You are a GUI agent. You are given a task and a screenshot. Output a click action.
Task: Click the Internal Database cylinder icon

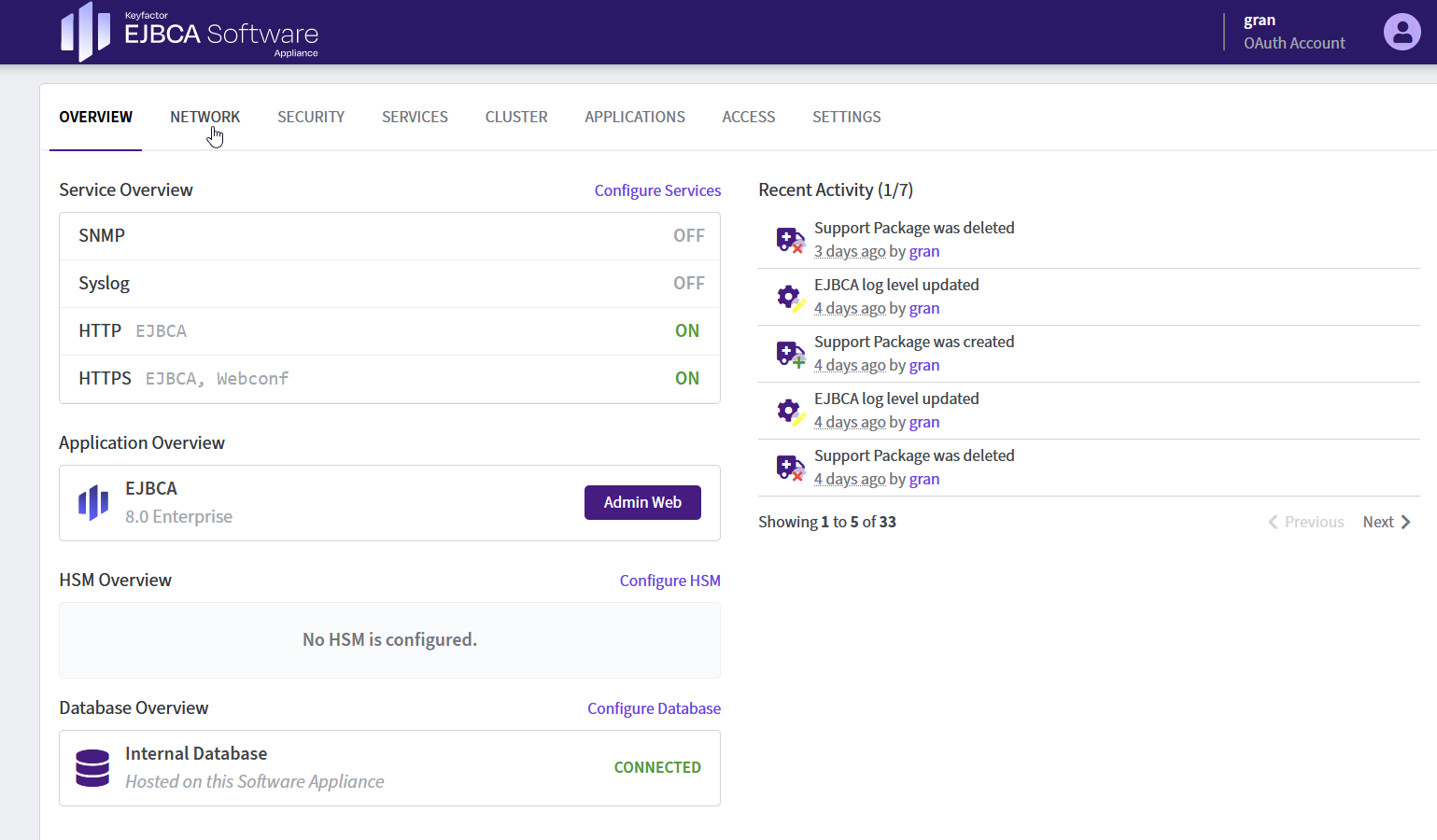click(x=92, y=768)
